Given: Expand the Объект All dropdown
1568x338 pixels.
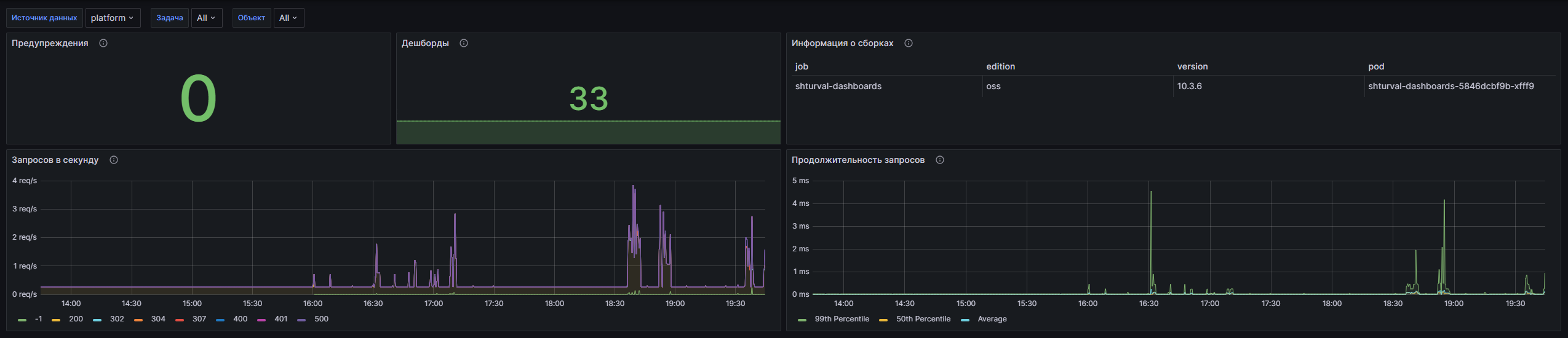Looking at the screenshot, I should [288, 18].
